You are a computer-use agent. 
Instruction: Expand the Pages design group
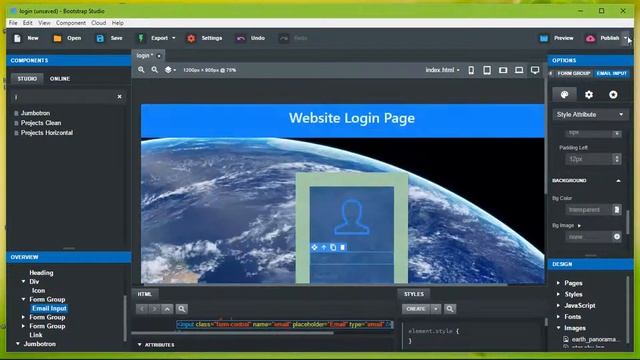coord(558,283)
